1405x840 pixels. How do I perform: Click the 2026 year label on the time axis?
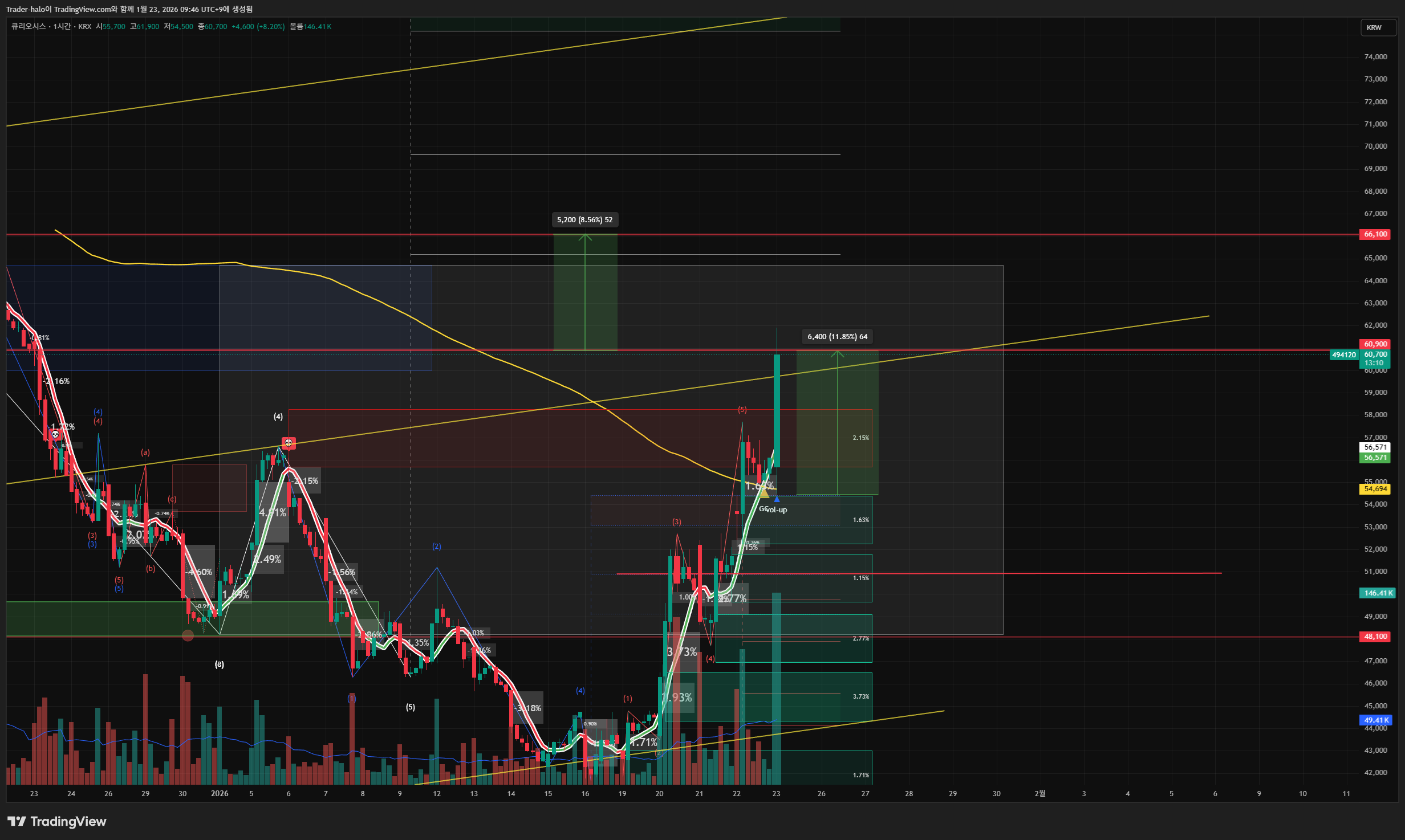click(220, 794)
